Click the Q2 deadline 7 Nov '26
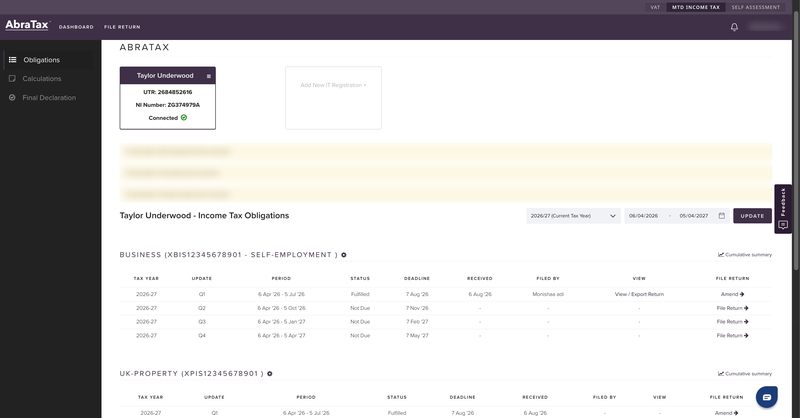This screenshot has width=800, height=418. 417,308
